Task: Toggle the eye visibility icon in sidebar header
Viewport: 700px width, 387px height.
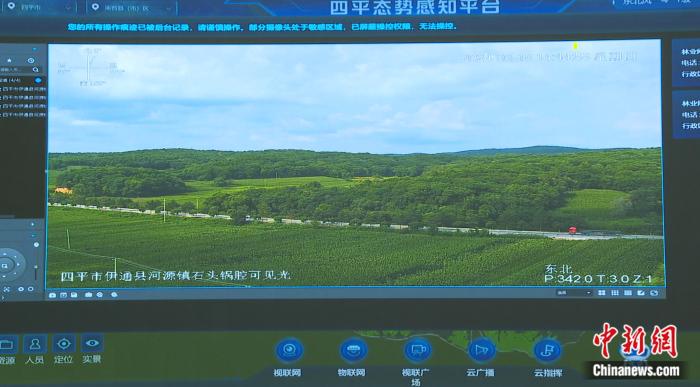Action: (31, 61)
